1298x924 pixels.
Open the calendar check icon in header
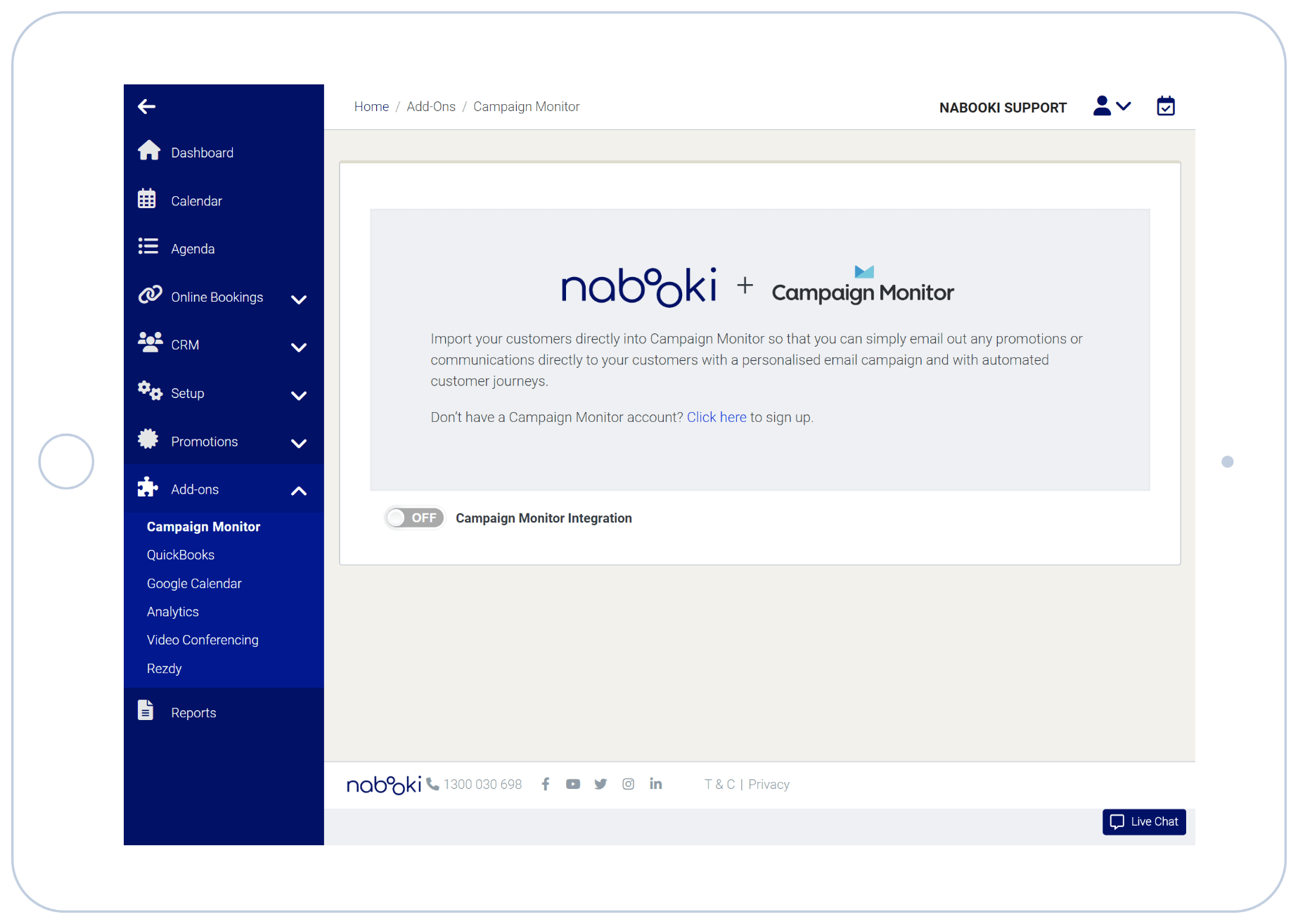(x=1165, y=106)
